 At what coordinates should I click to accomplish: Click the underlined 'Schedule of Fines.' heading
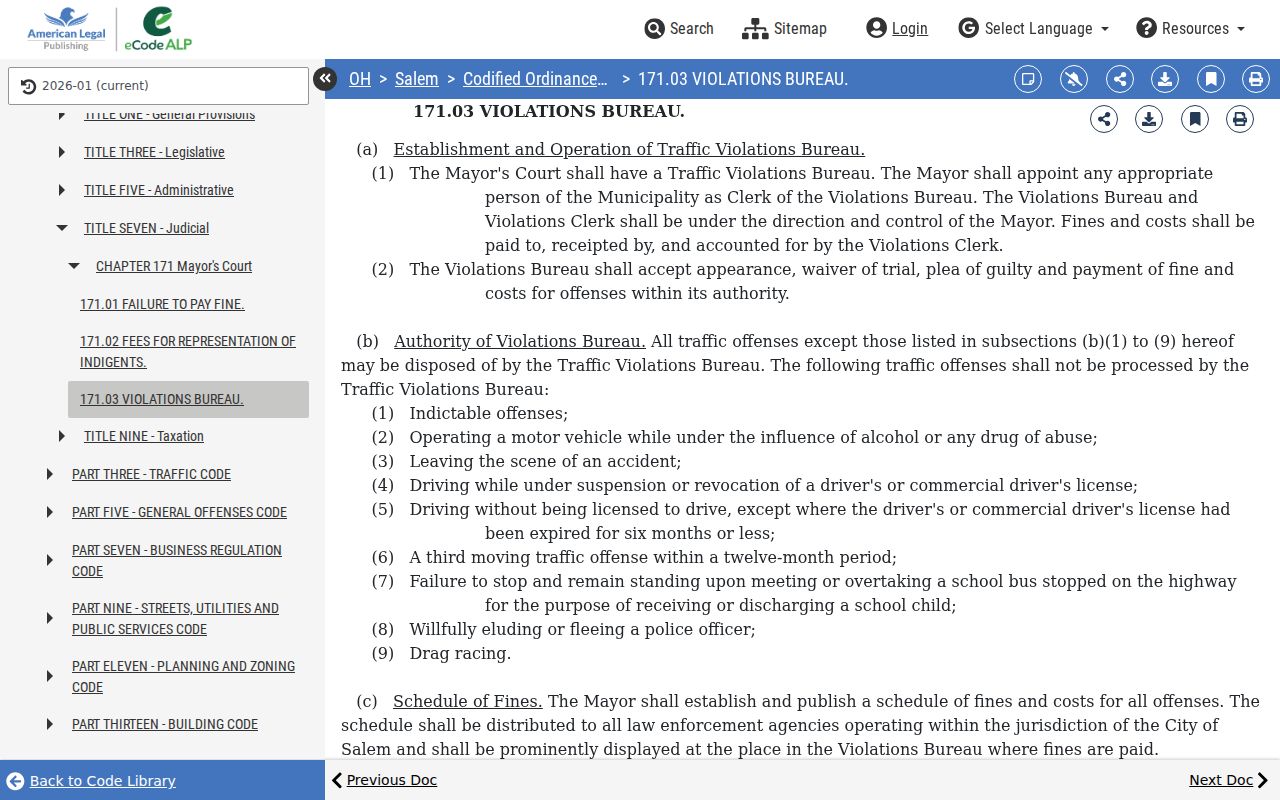(x=468, y=701)
